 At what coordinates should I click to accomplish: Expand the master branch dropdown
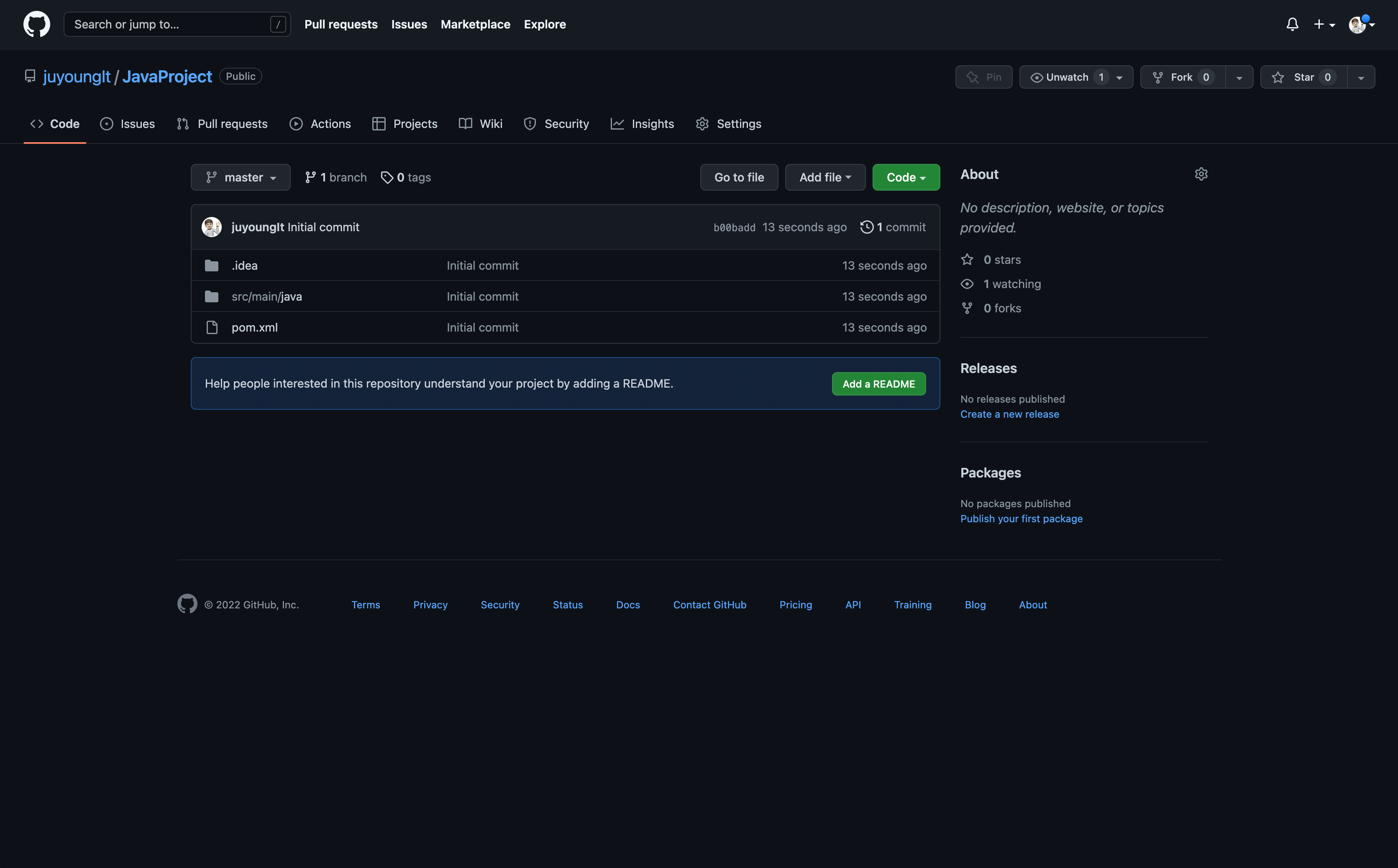240,177
